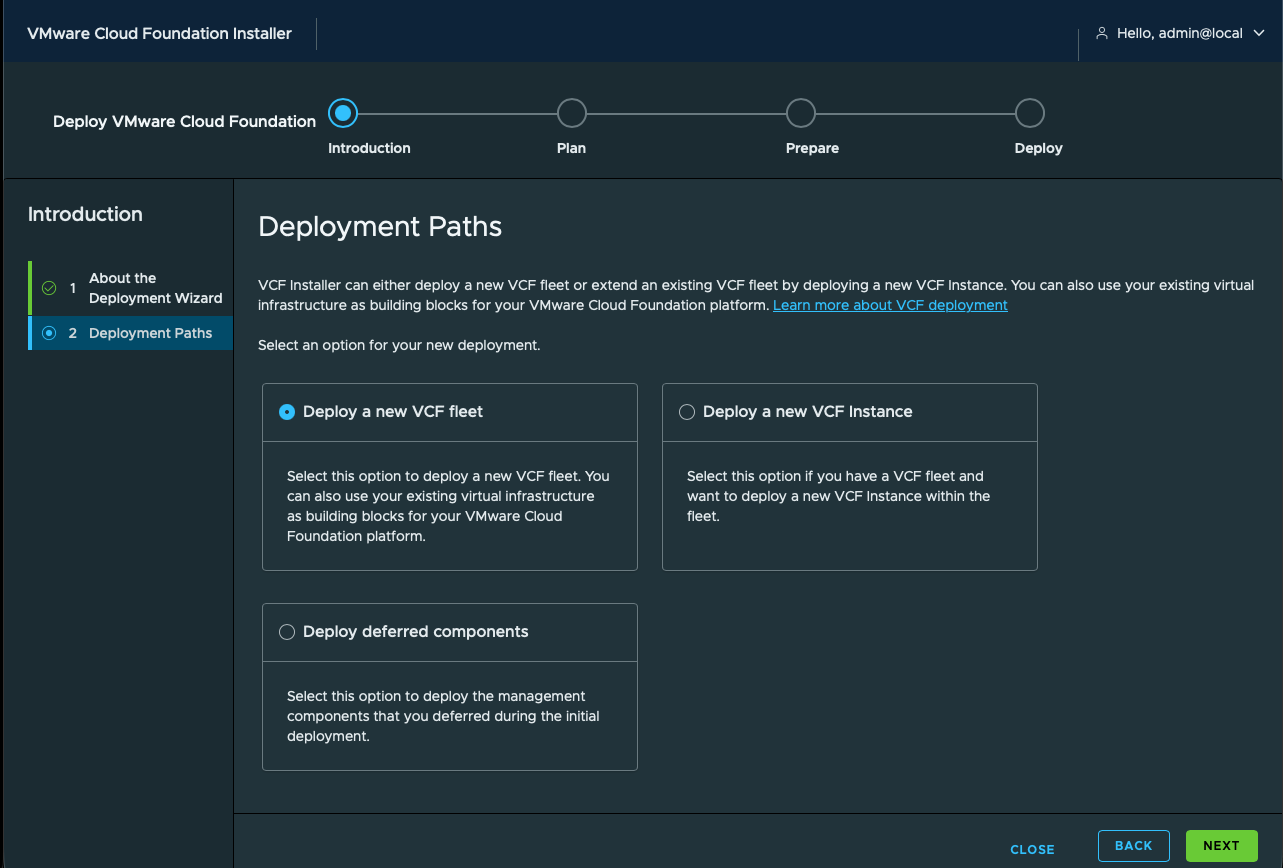
Task: Click the NEXT button
Action: click(x=1221, y=846)
